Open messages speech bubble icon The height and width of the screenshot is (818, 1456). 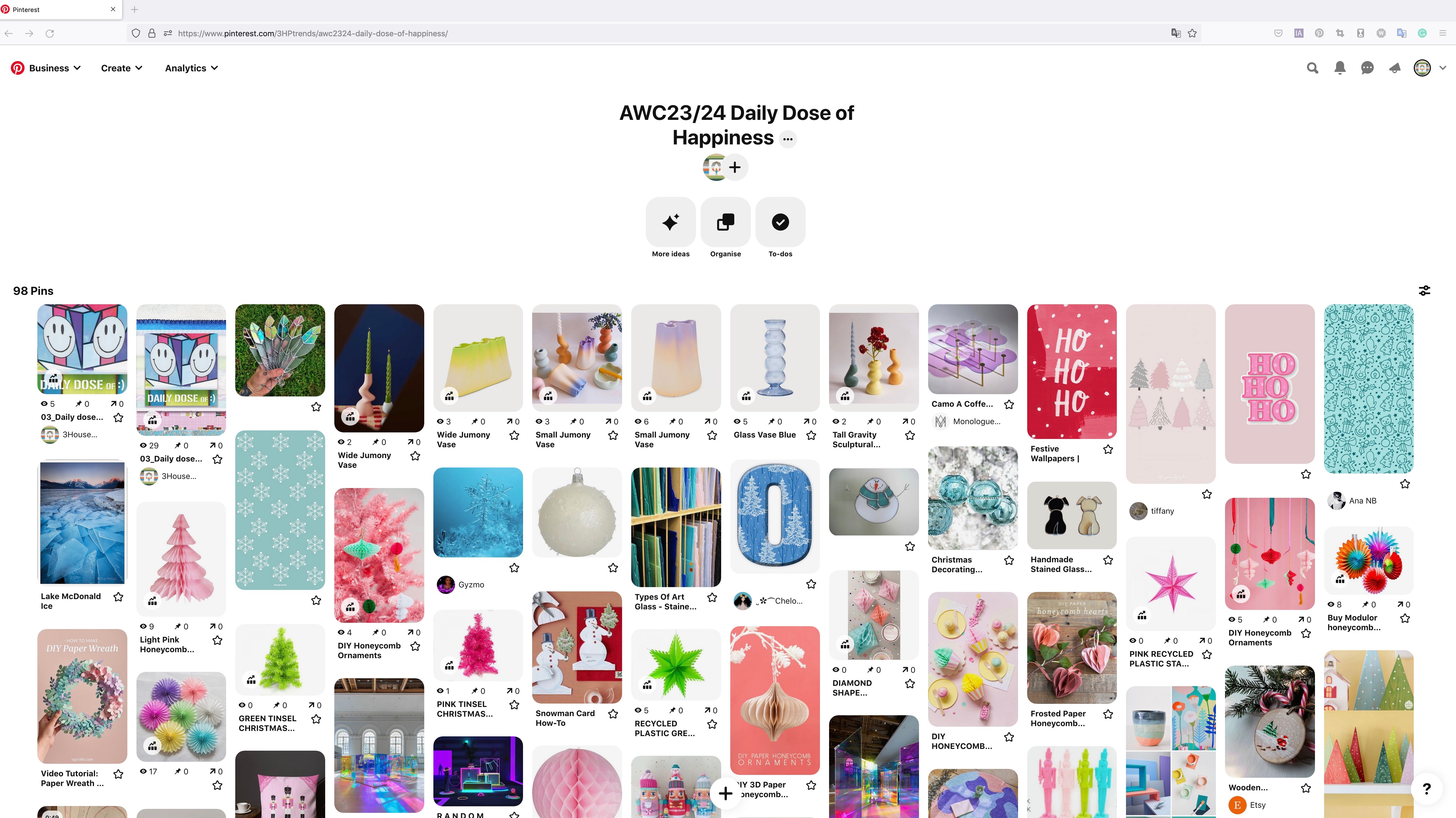[x=1367, y=68]
